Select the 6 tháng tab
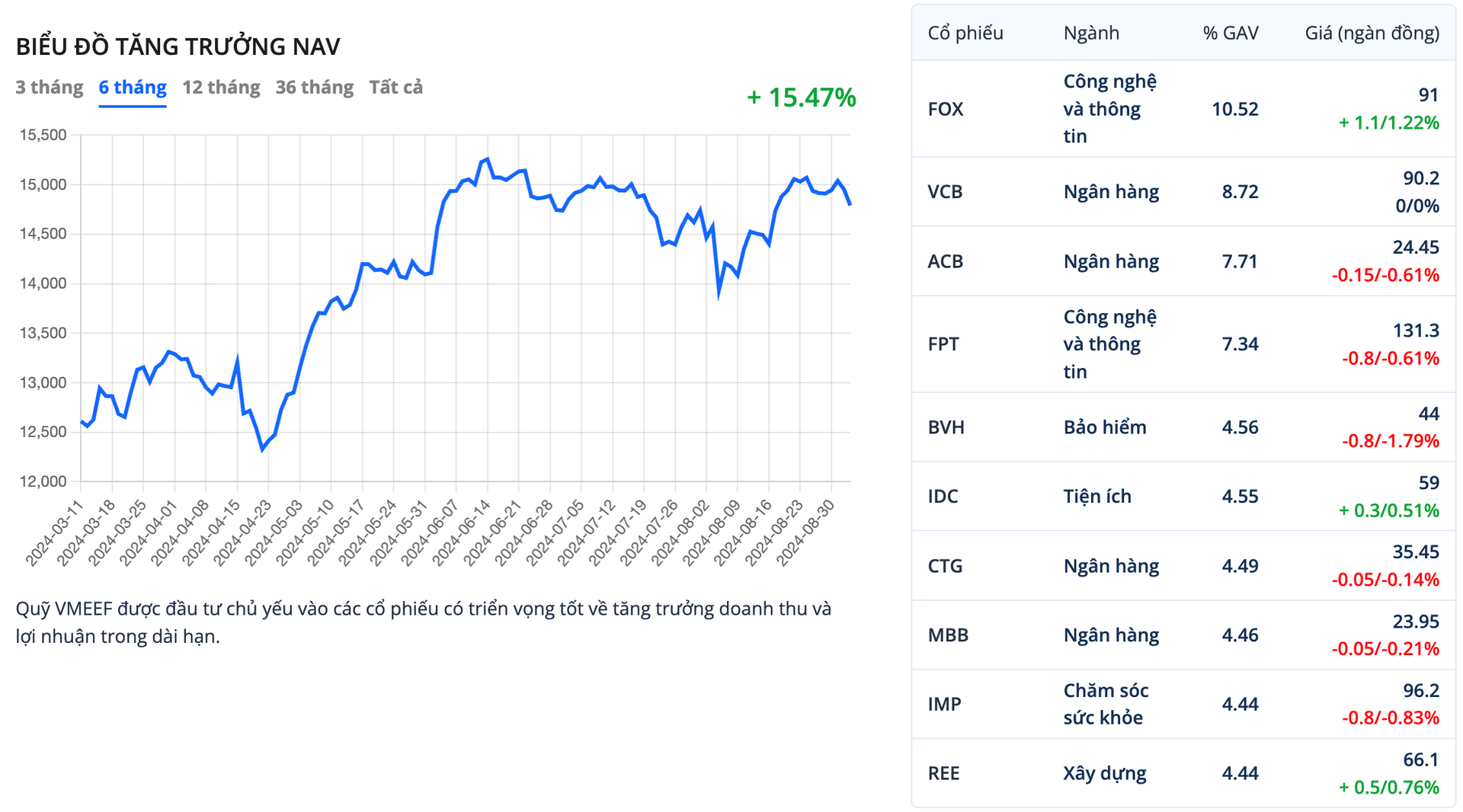 133,88
